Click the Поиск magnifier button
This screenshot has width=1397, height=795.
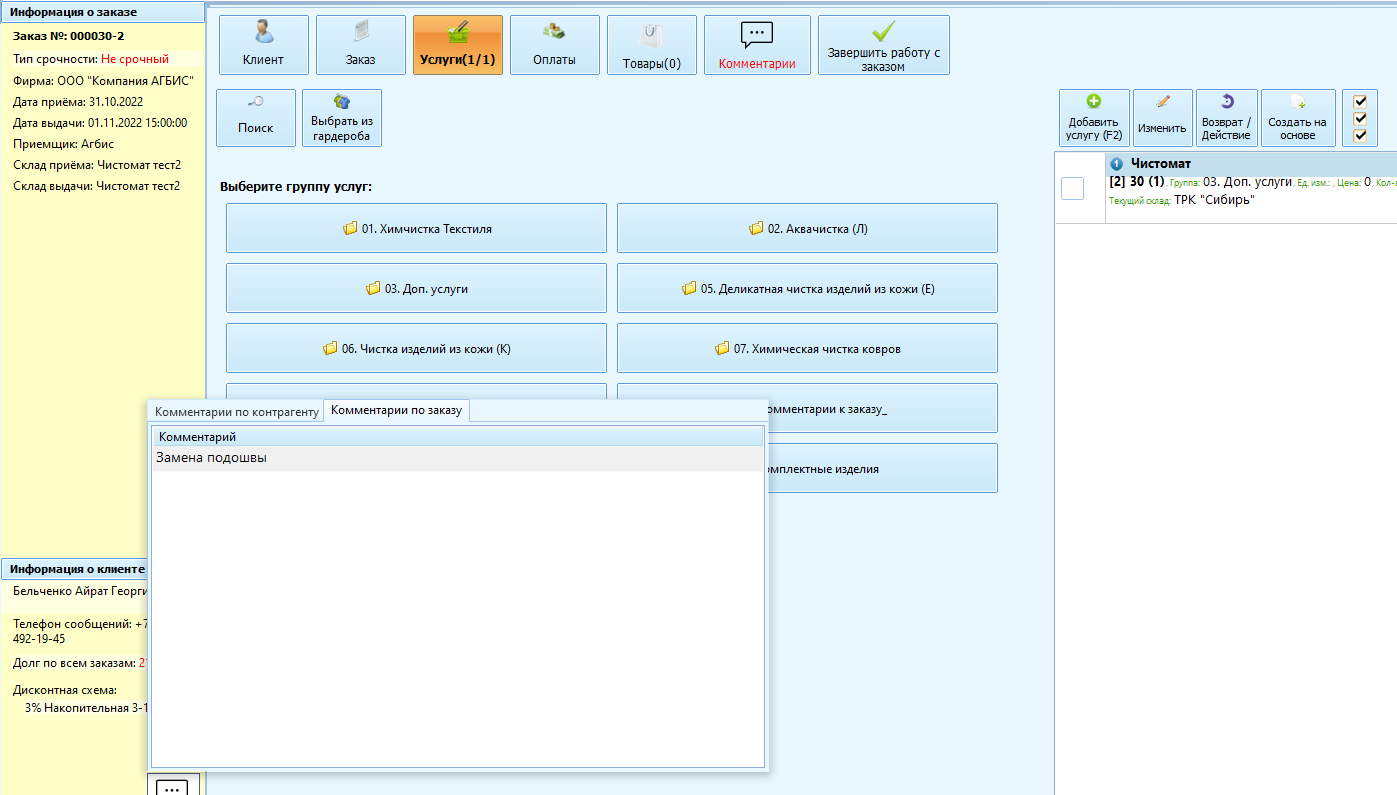tap(255, 117)
